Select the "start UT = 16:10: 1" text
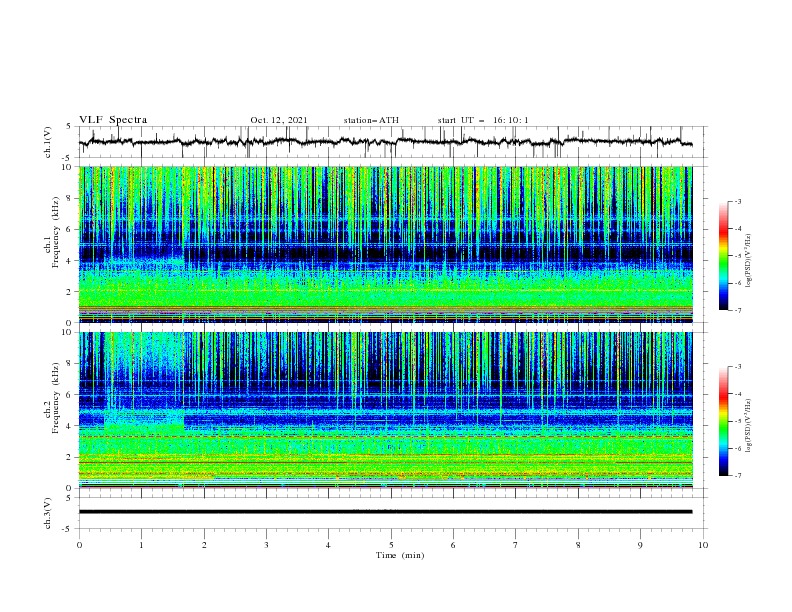Viewport: 792px width, 612px height. pos(483,120)
